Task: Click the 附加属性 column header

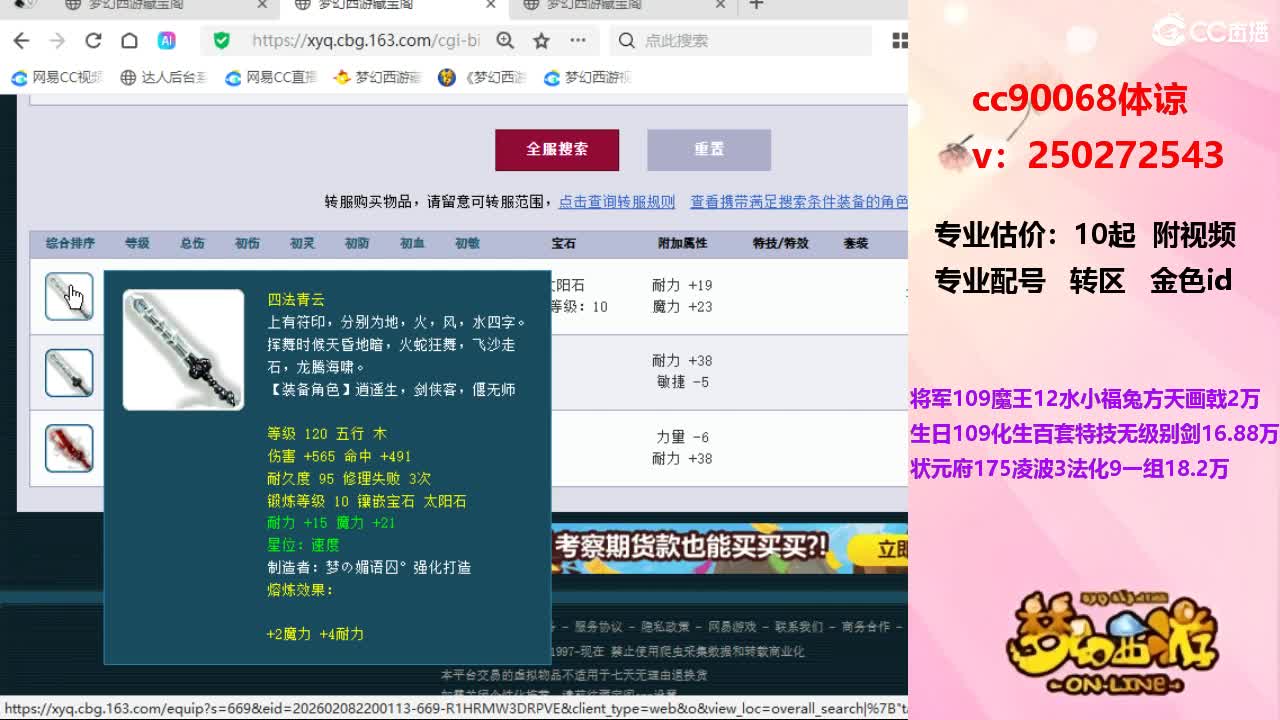Action: [683, 243]
